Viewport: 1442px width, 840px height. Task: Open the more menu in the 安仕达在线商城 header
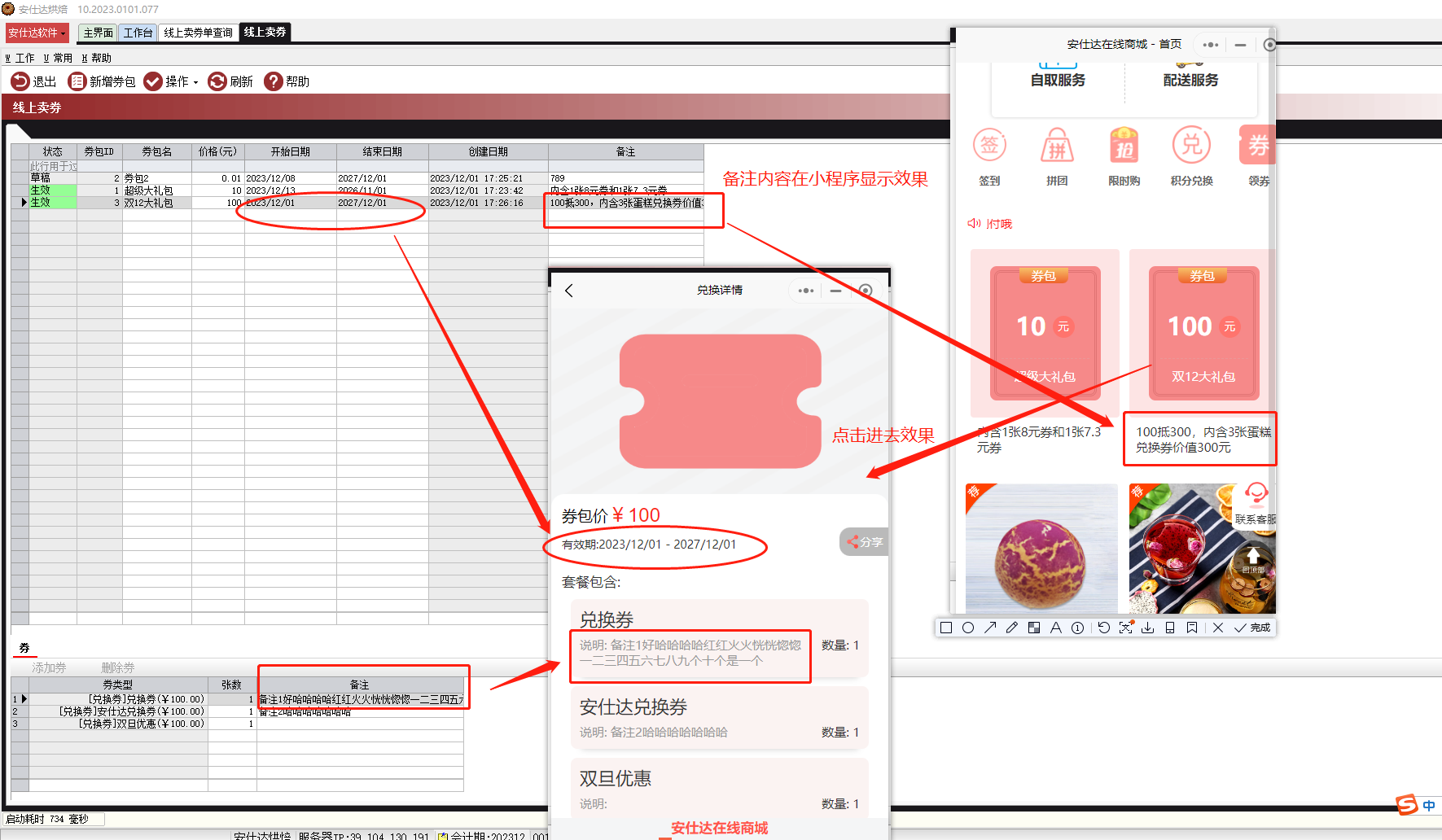coord(1211,45)
